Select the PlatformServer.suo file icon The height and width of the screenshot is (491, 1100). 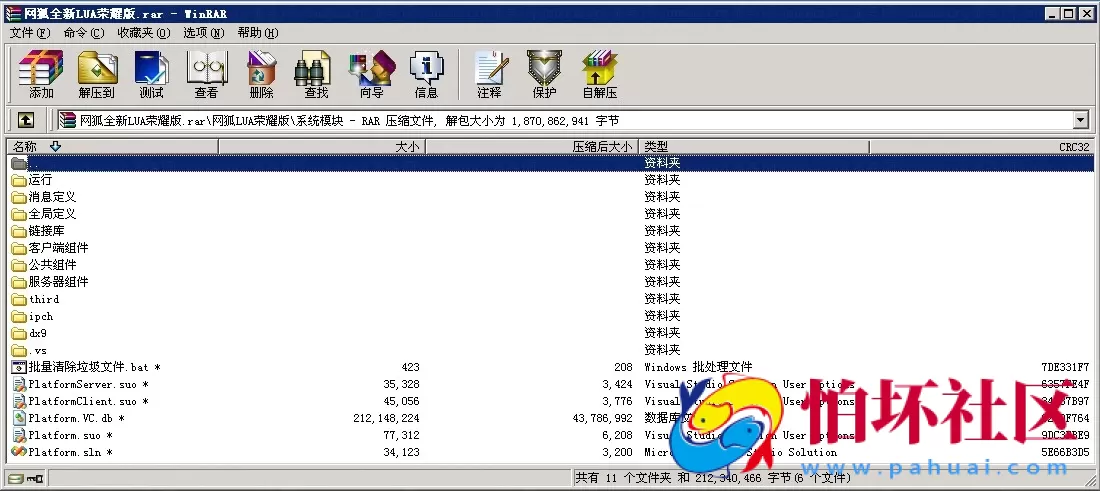click(19, 384)
